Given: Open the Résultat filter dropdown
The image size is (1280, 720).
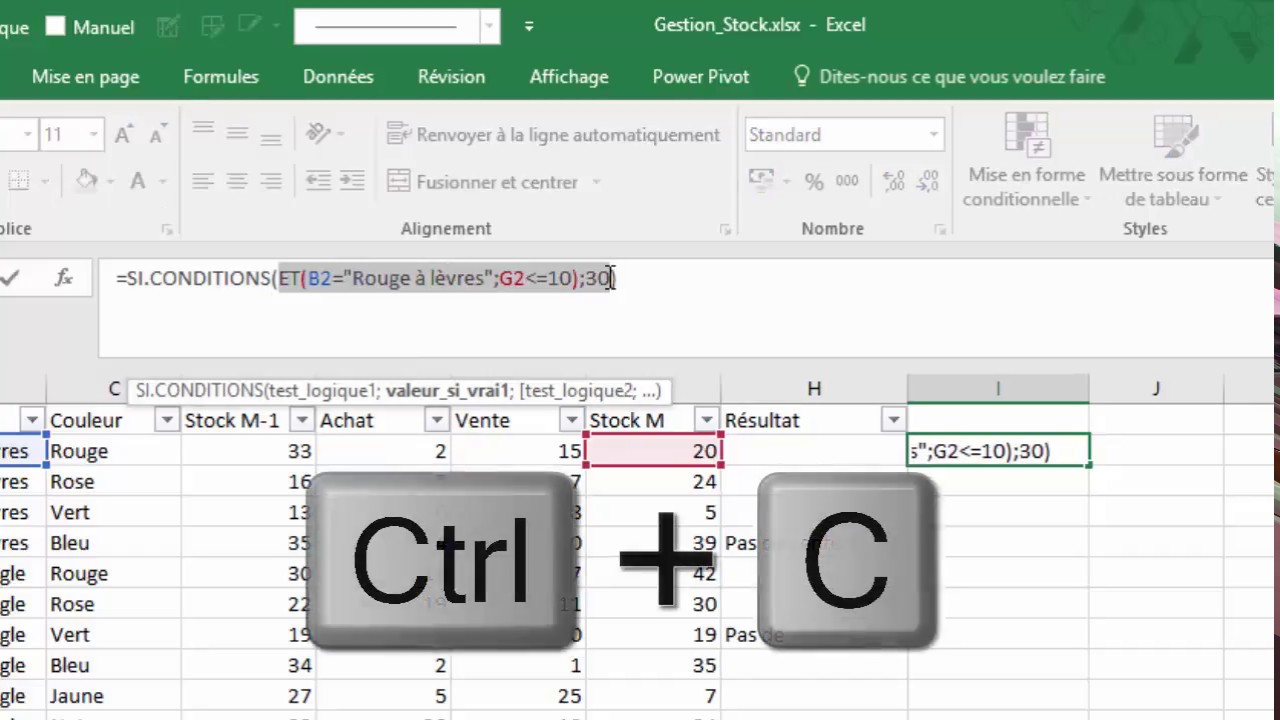Looking at the screenshot, I should [x=893, y=421].
